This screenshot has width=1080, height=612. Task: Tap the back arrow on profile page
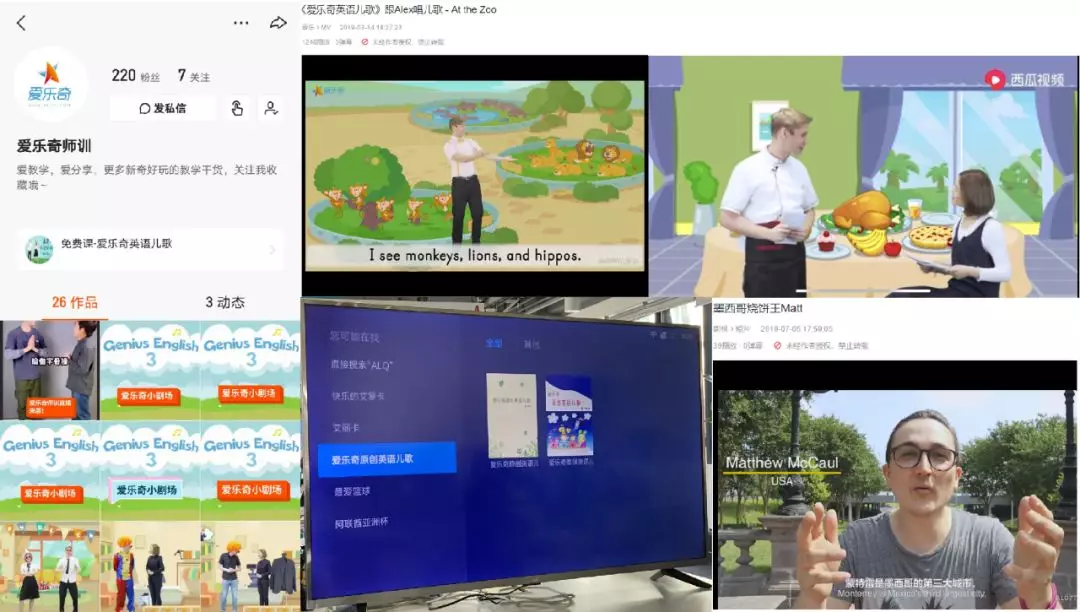tap(21, 23)
